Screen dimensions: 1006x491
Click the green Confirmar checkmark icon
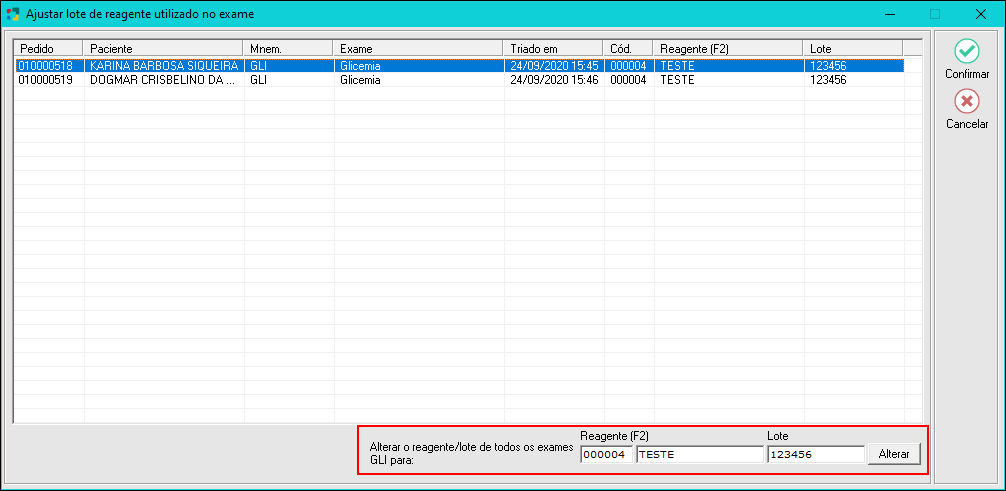[x=967, y=51]
